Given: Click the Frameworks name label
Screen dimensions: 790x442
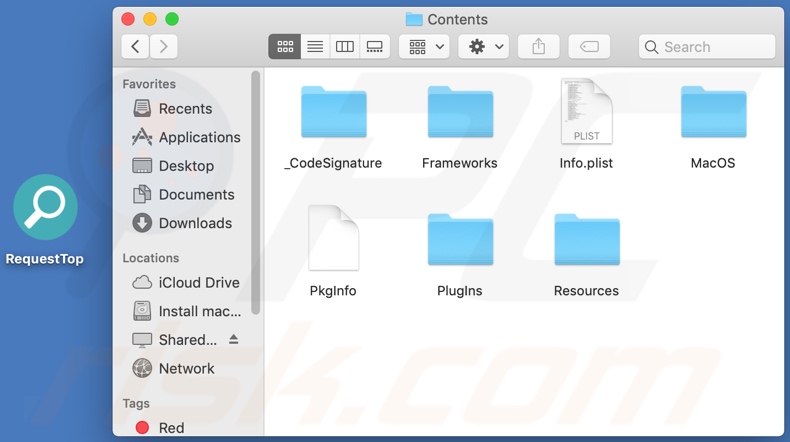Looking at the screenshot, I should 459,163.
